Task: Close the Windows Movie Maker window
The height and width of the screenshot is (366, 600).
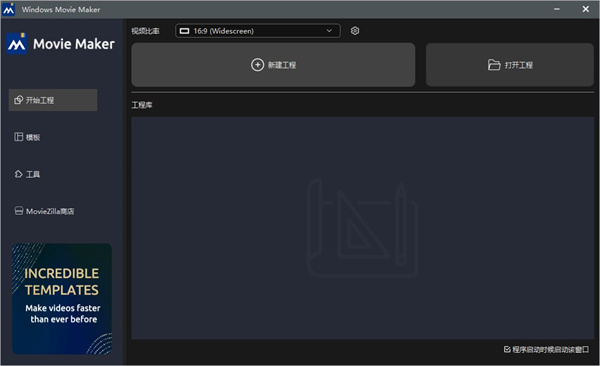Action: [585, 9]
